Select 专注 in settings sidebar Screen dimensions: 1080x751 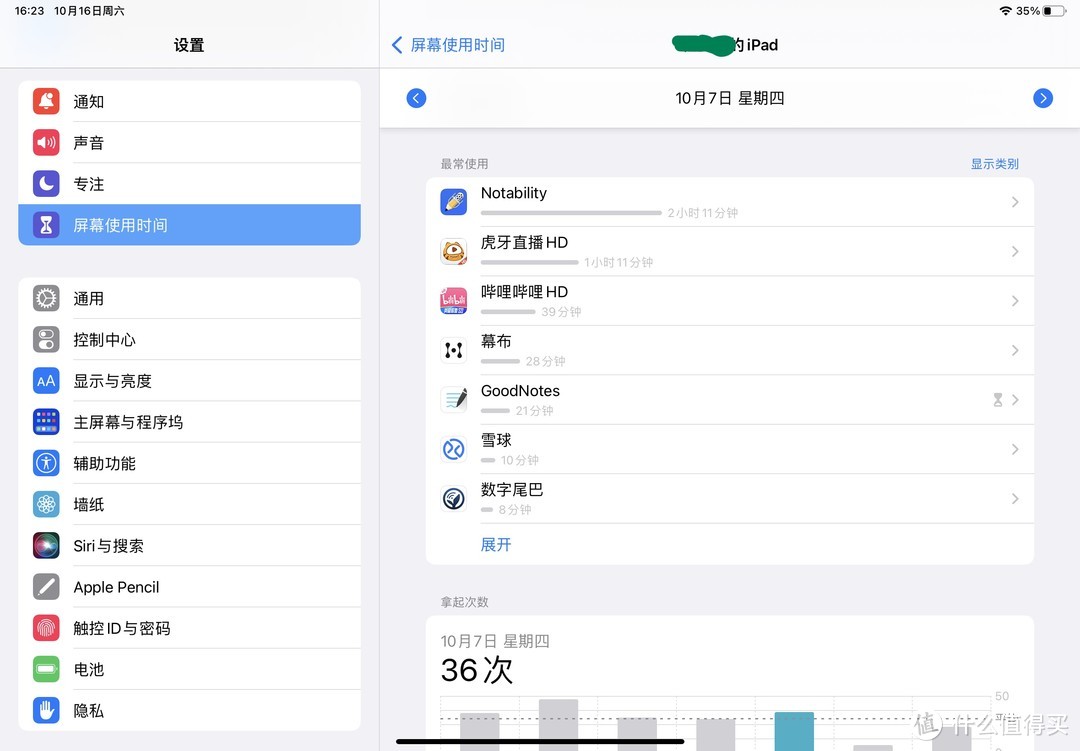(x=189, y=184)
